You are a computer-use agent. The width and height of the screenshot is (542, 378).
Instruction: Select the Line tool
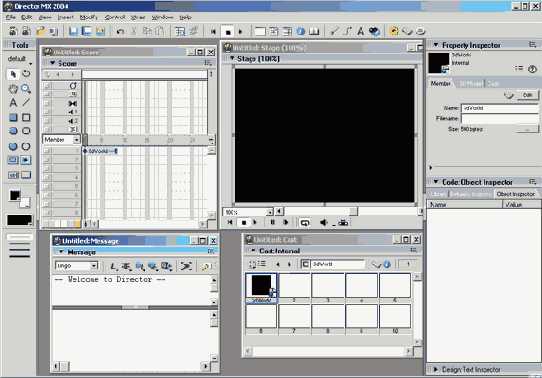26,102
